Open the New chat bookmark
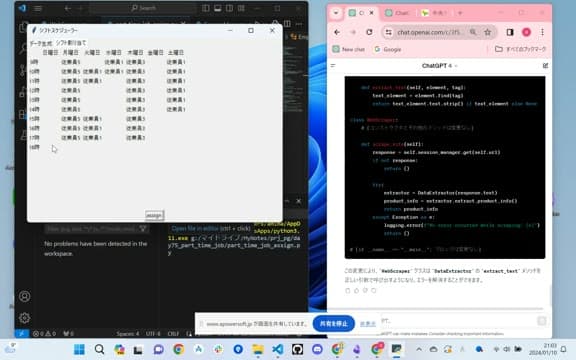This screenshot has height=360, width=576. [348, 49]
